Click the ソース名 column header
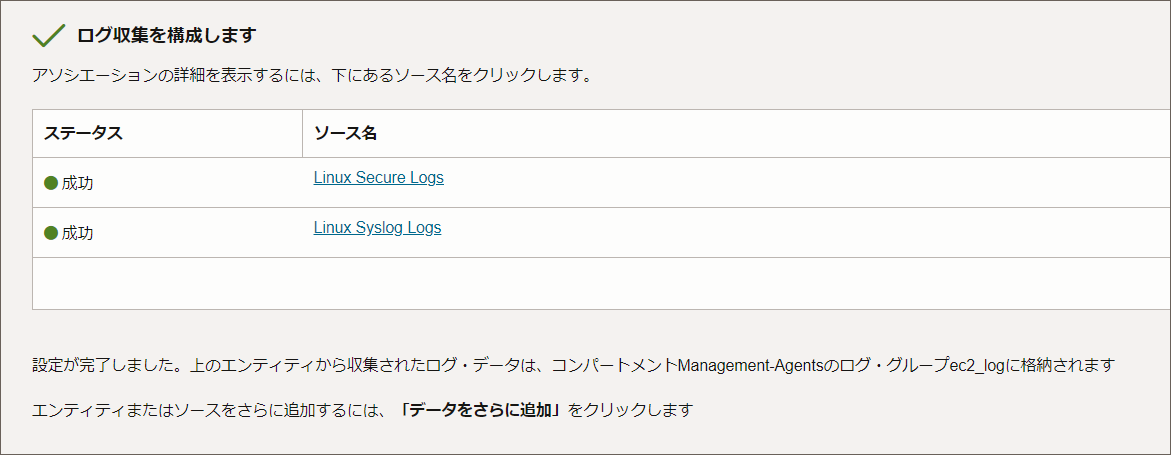The image size is (1171, 455). pyautogui.click(x=345, y=133)
